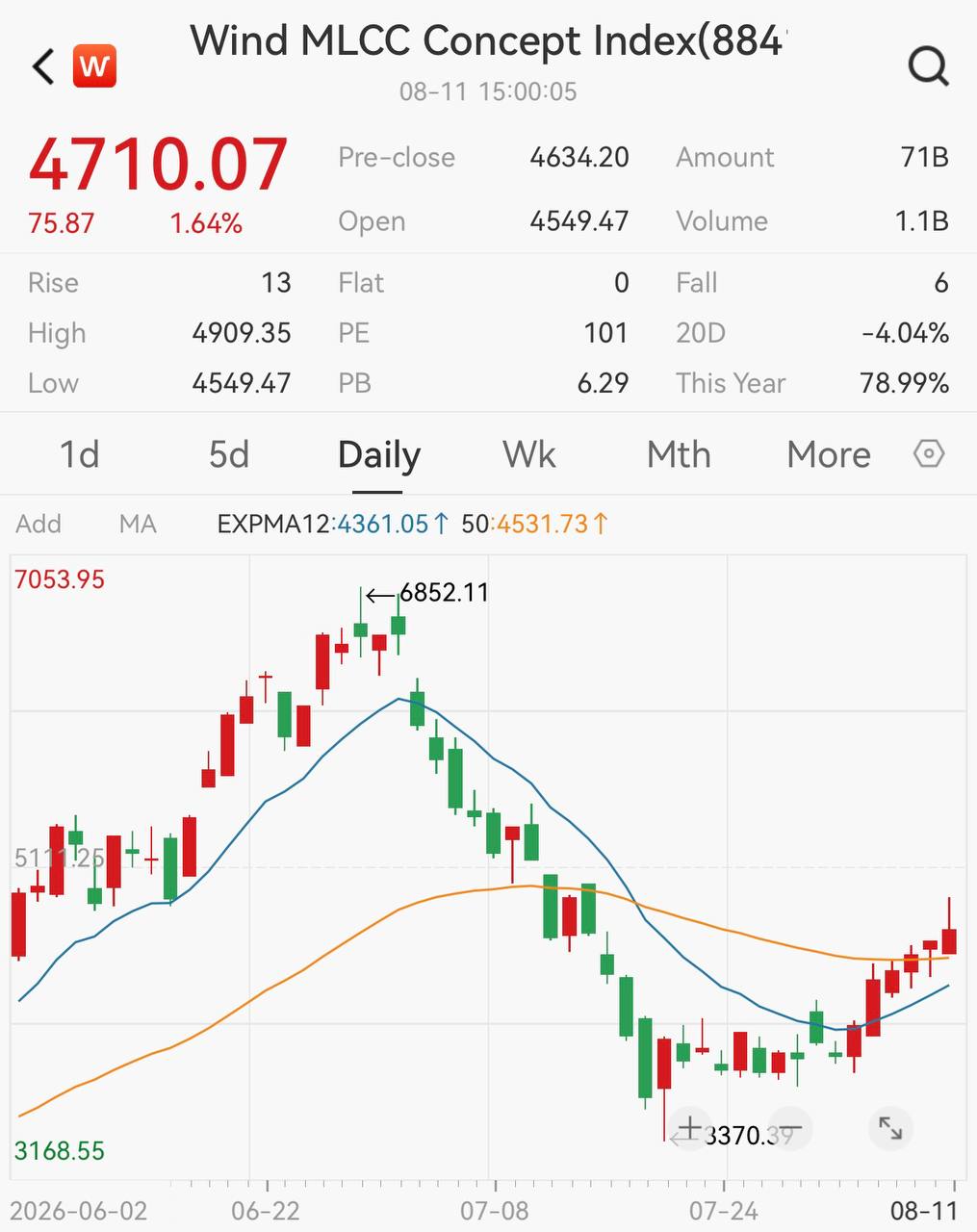Select the Daily chart tab
Image resolution: width=977 pixels, height=1232 pixels.
[x=379, y=455]
